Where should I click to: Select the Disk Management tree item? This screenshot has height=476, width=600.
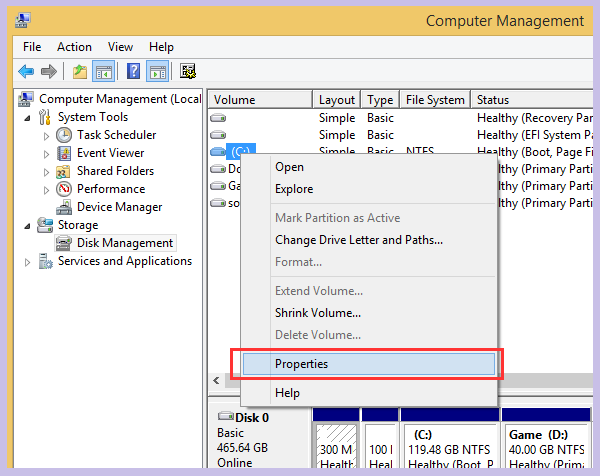(125, 243)
